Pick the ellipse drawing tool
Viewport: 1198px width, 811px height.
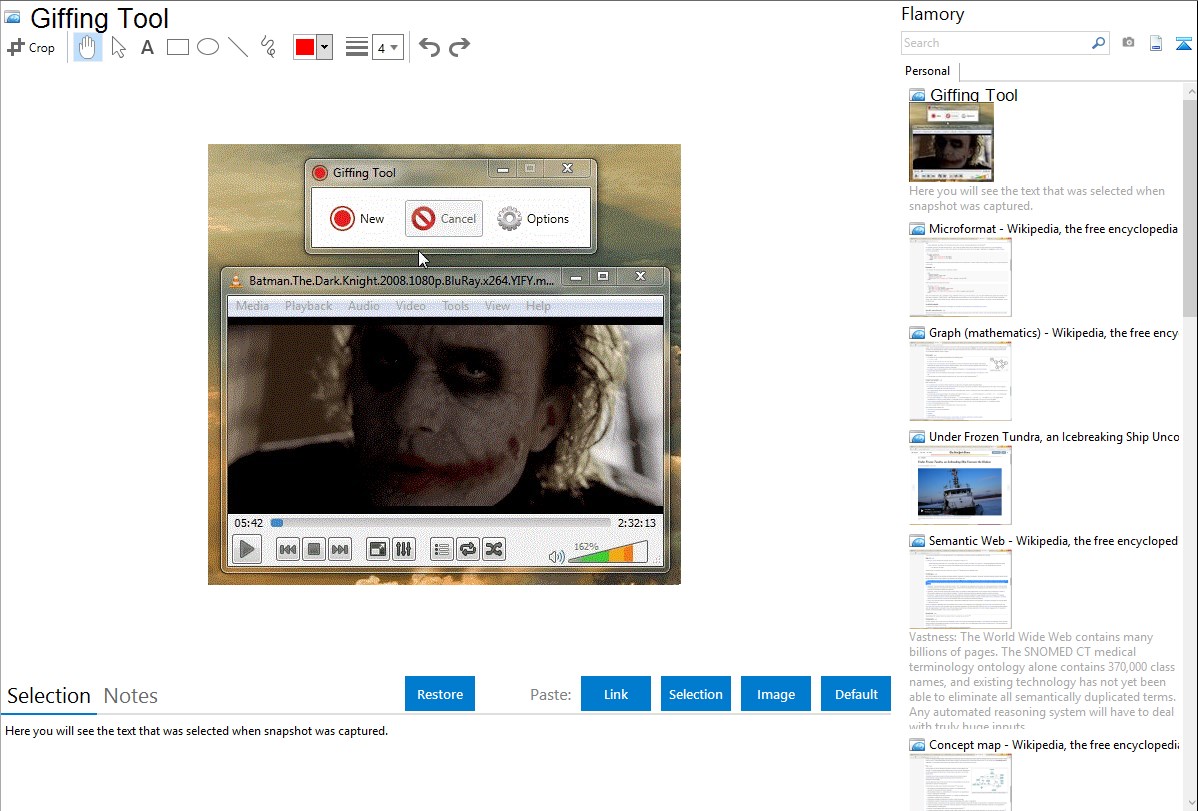(x=208, y=47)
